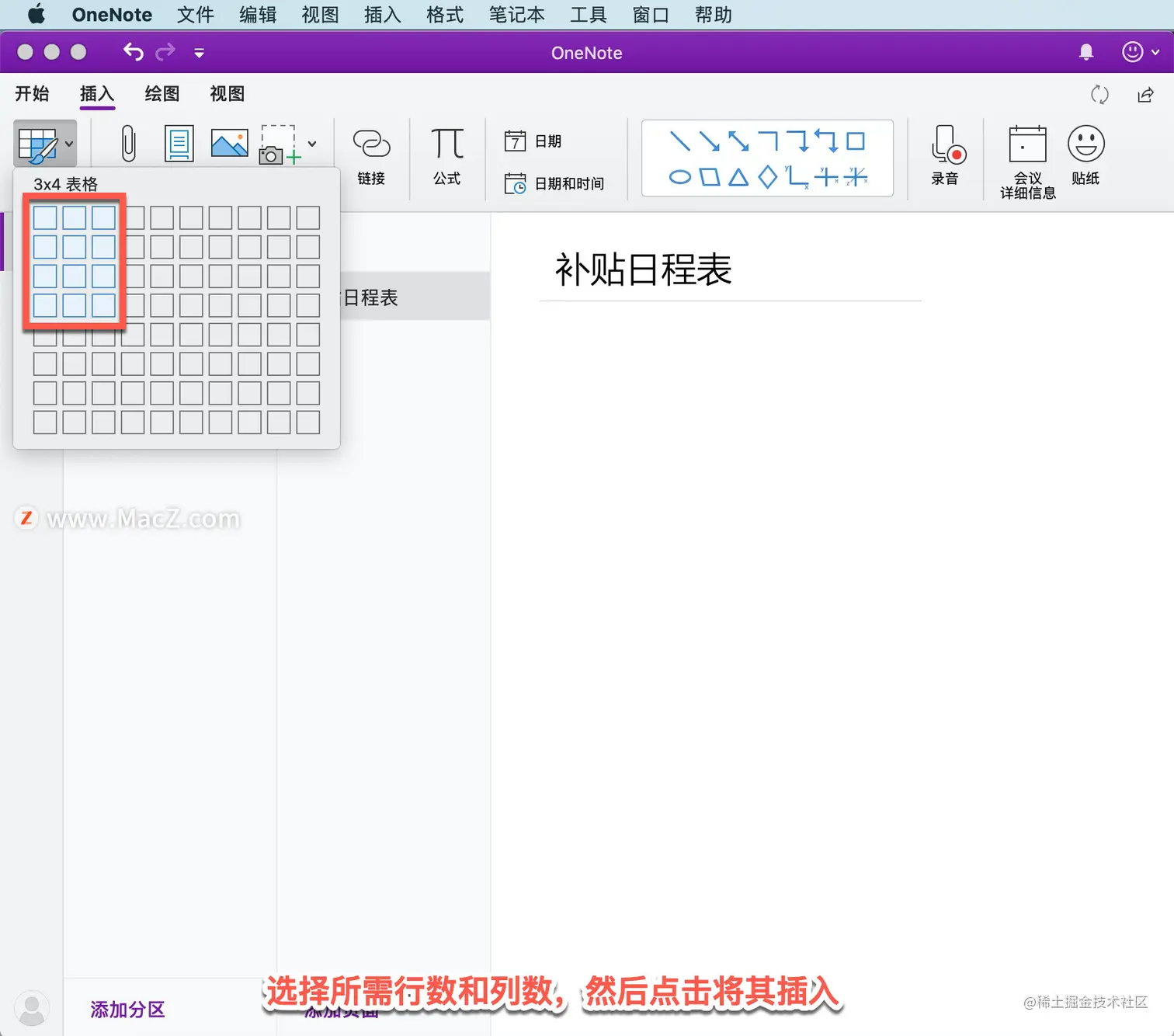Insert today's date with 日期
The height and width of the screenshot is (1036, 1174).
533,141
